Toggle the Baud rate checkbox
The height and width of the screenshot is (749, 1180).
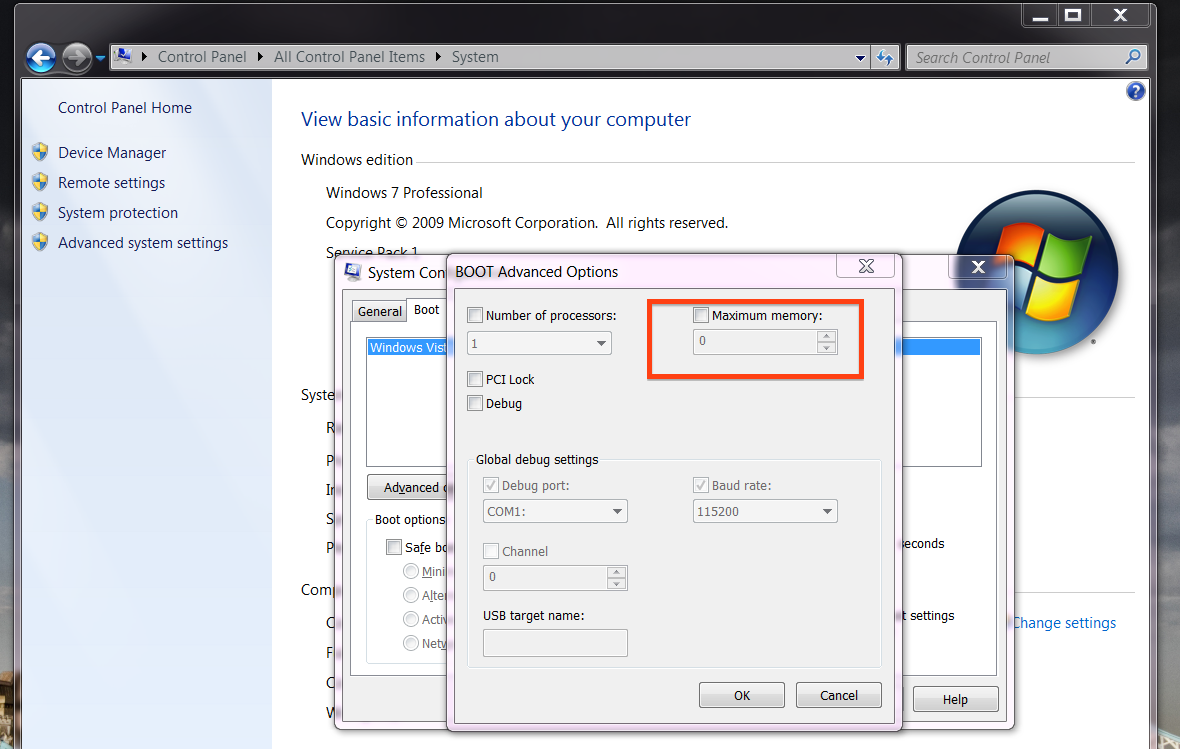tap(701, 486)
